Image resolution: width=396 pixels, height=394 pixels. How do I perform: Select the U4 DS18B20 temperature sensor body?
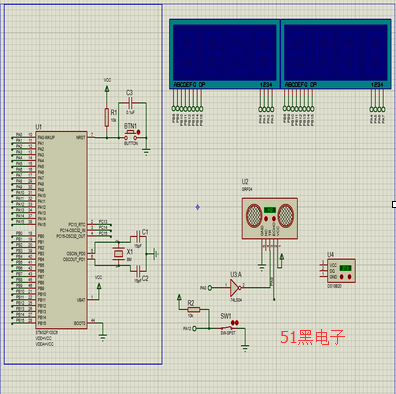[x=342, y=270]
